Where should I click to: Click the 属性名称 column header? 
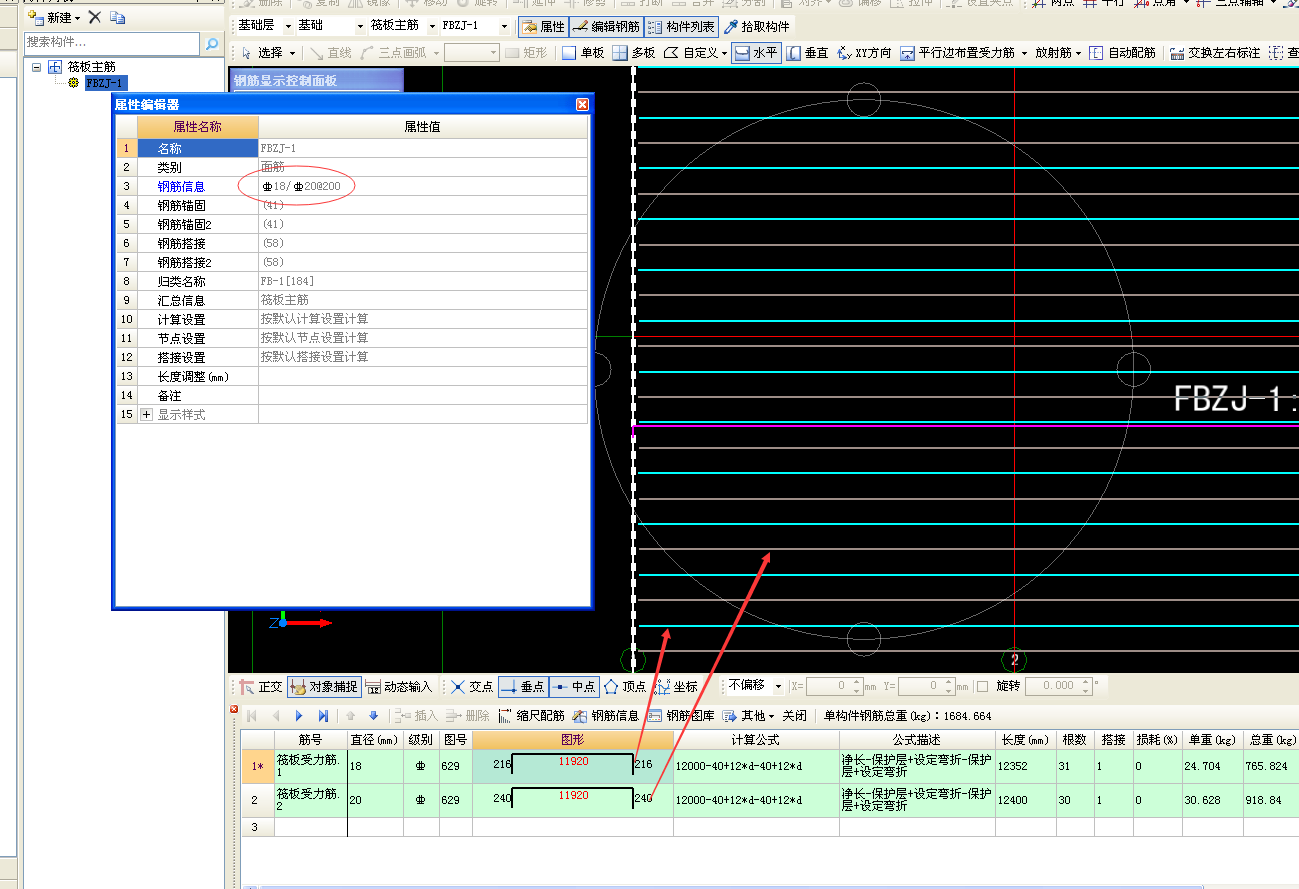tap(197, 127)
